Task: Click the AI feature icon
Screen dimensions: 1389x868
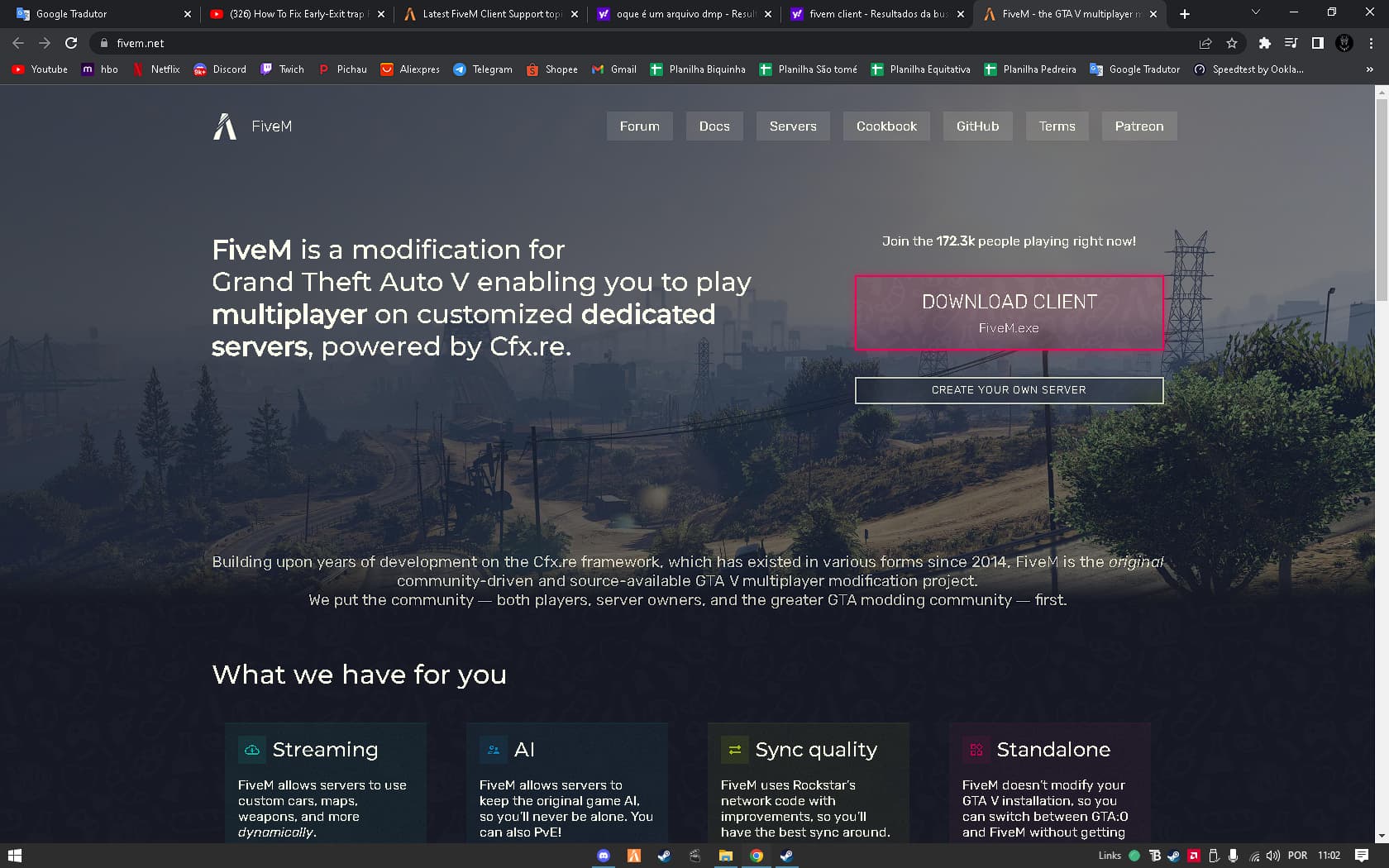Action: [494, 750]
